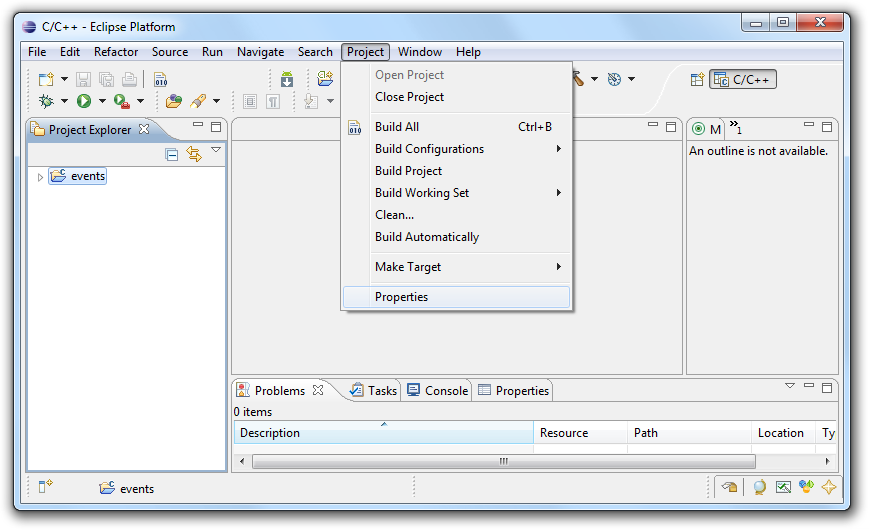The height and width of the screenshot is (530, 869).
Task: Open the External Tools dropdown arrow
Action: pyautogui.click(x=140, y=101)
